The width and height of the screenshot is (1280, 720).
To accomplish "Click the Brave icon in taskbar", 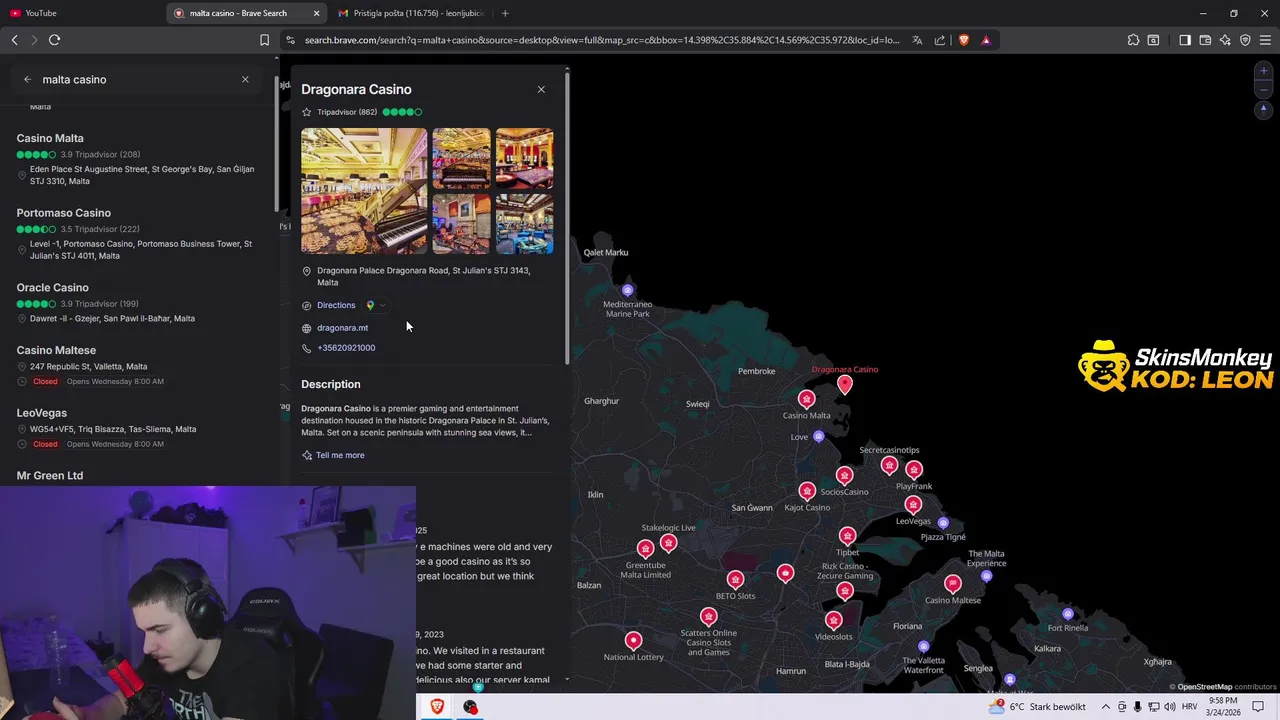I will coord(437,707).
